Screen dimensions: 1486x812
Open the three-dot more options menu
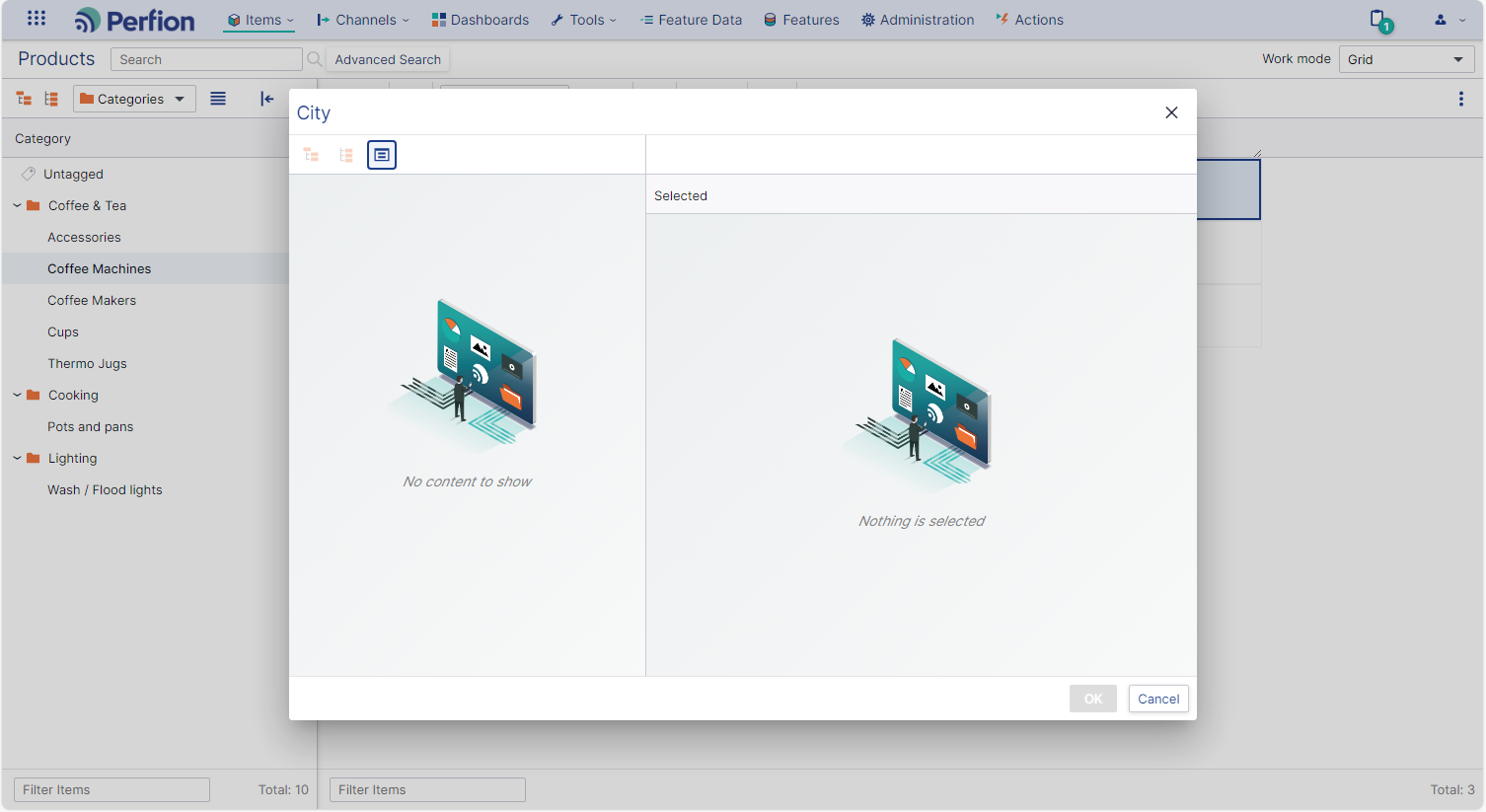tap(1461, 99)
